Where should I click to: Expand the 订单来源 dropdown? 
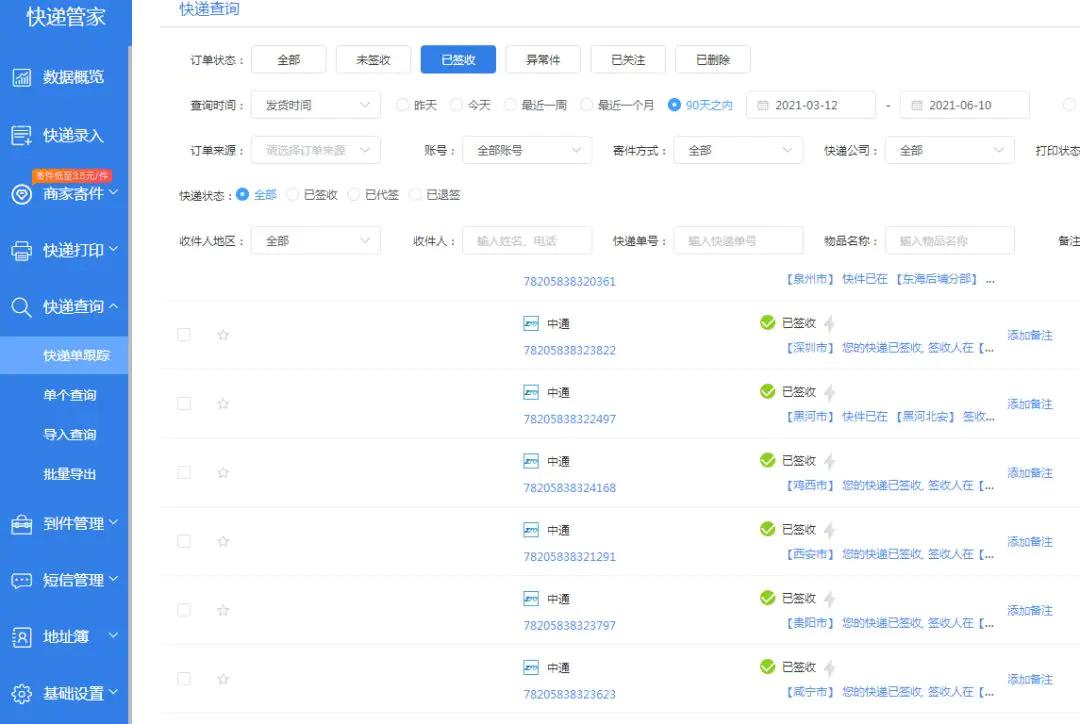315,150
